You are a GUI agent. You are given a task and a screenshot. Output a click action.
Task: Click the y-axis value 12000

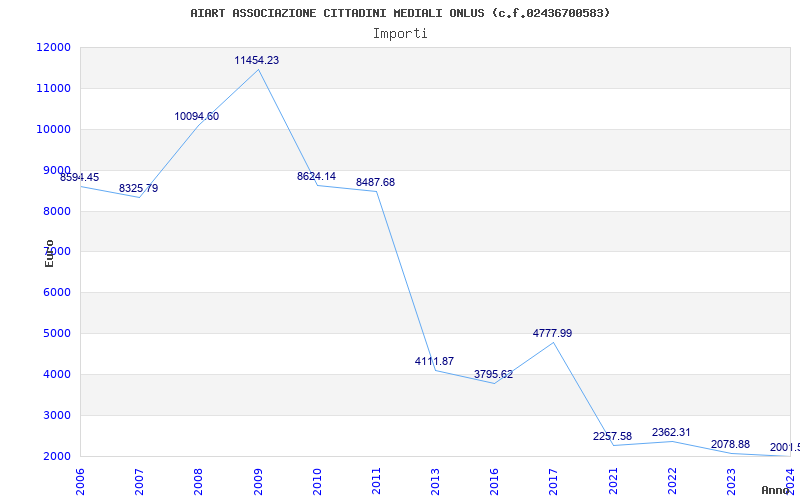tap(53, 47)
